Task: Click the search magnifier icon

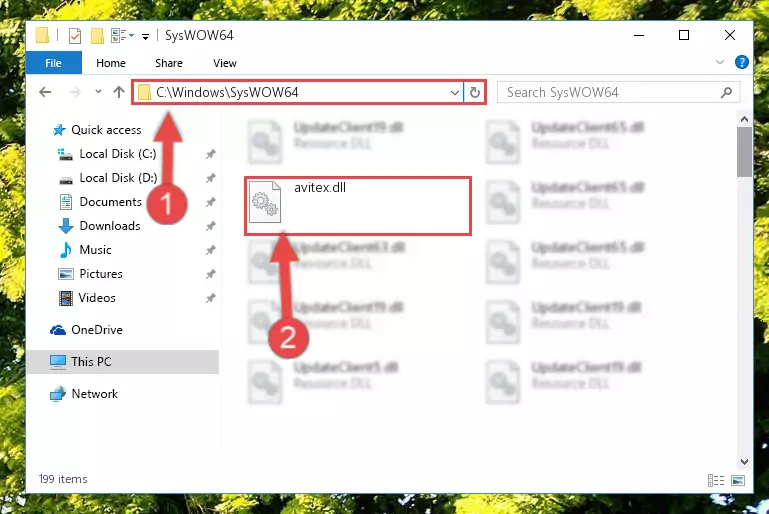Action: pyautogui.click(x=726, y=92)
